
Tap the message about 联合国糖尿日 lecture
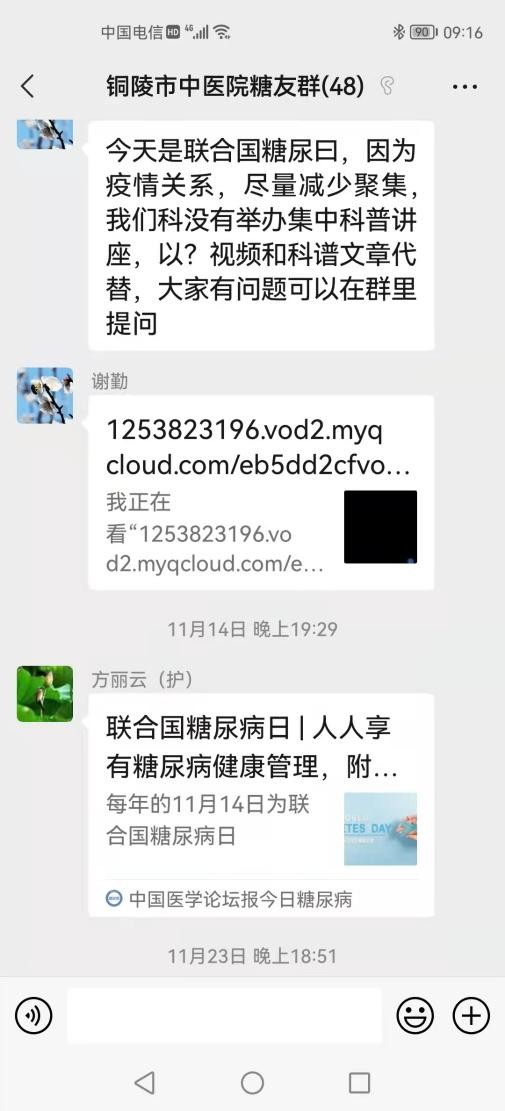tap(261, 235)
